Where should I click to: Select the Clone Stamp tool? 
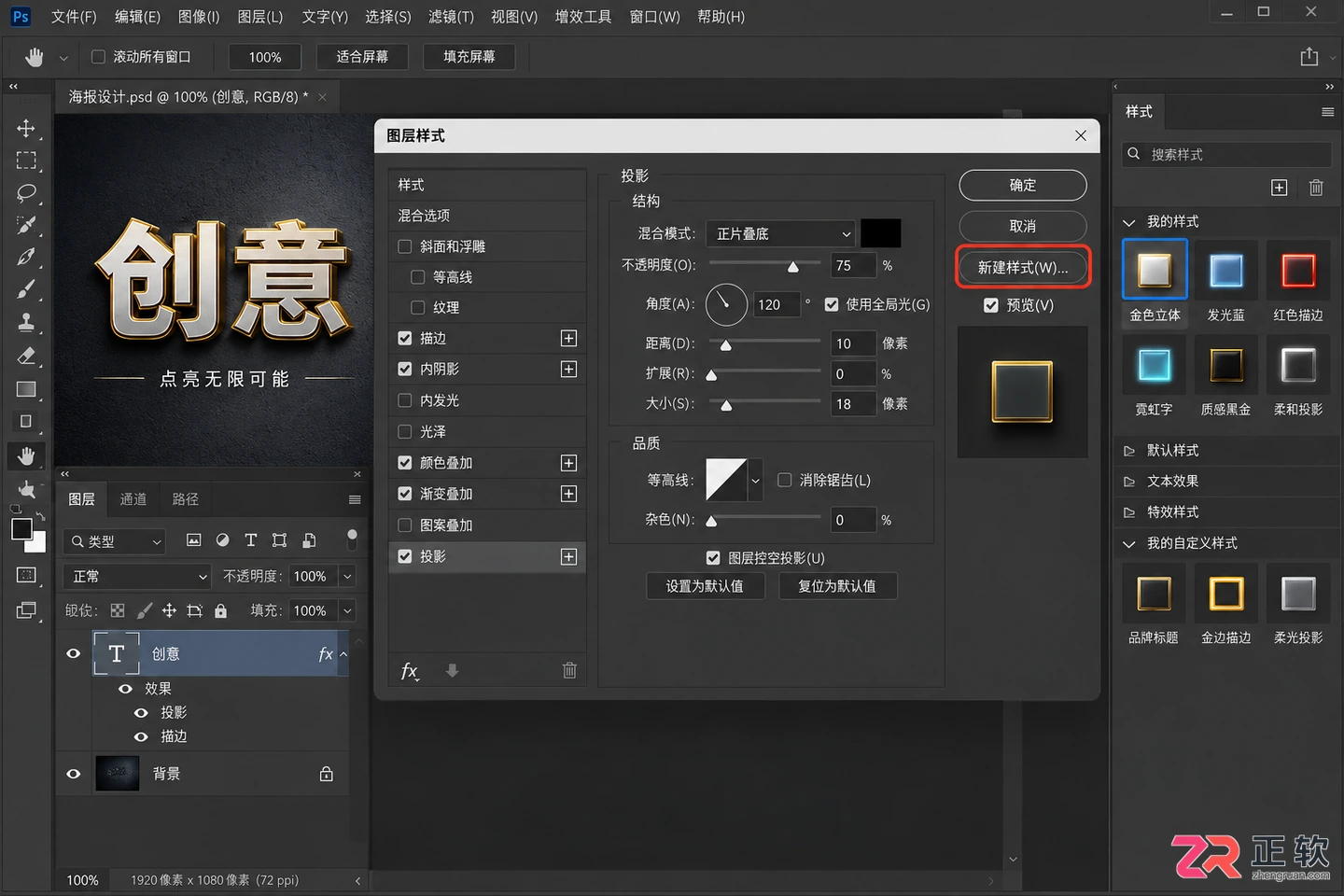tap(26, 322)
